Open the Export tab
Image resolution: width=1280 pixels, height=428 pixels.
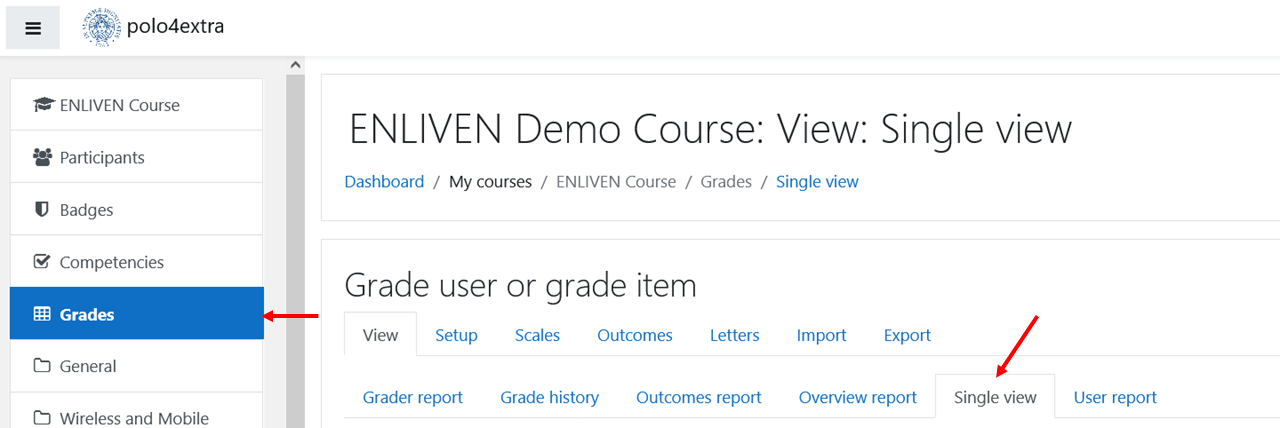[x=907, y=335]
